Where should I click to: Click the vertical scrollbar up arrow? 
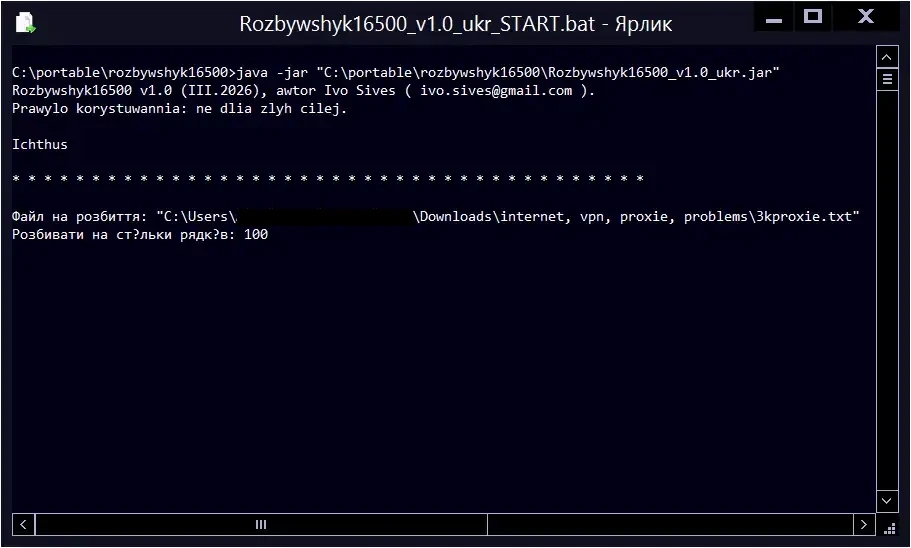886,56
